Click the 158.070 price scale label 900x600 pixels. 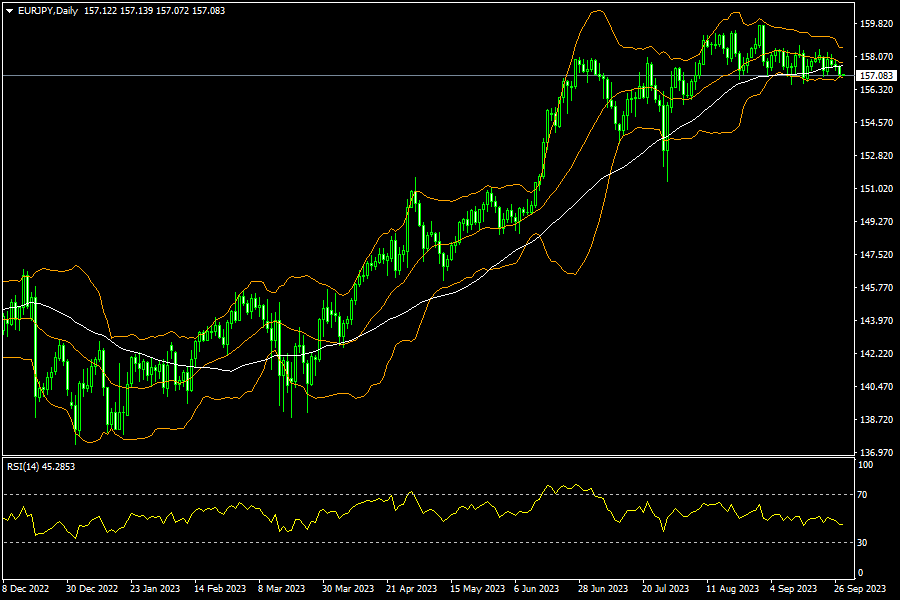(x=876, y=57)
